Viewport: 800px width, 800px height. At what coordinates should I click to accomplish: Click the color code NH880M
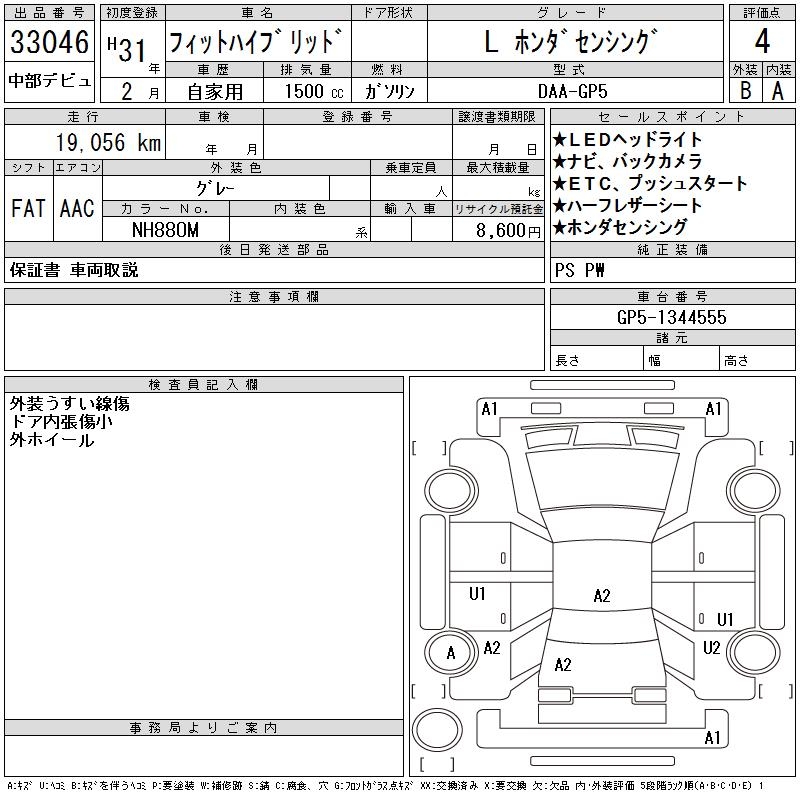165,230
